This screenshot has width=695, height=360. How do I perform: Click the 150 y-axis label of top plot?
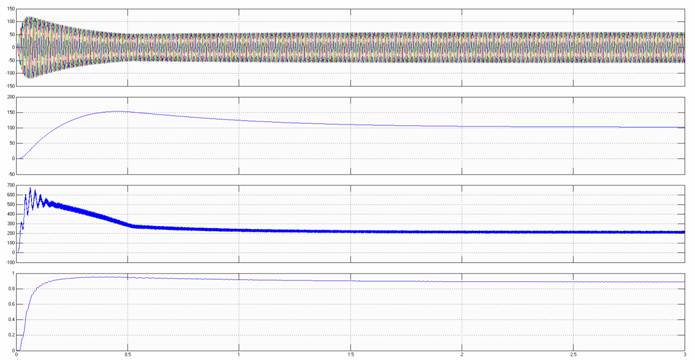point(9,9)
